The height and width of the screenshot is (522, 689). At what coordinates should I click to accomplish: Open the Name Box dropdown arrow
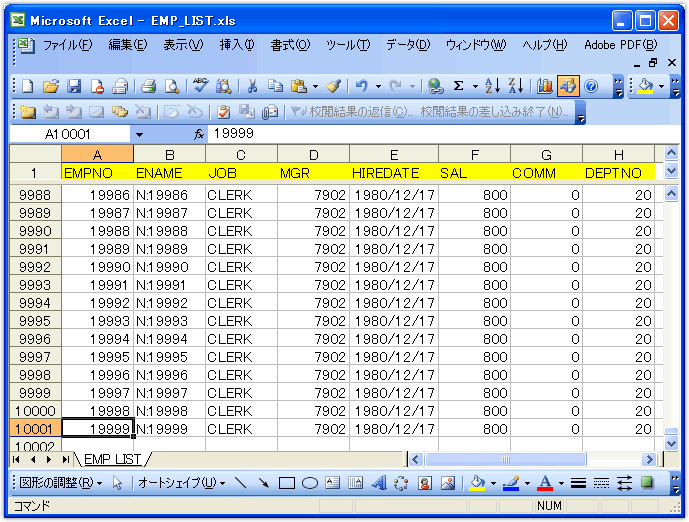point(139,134)
